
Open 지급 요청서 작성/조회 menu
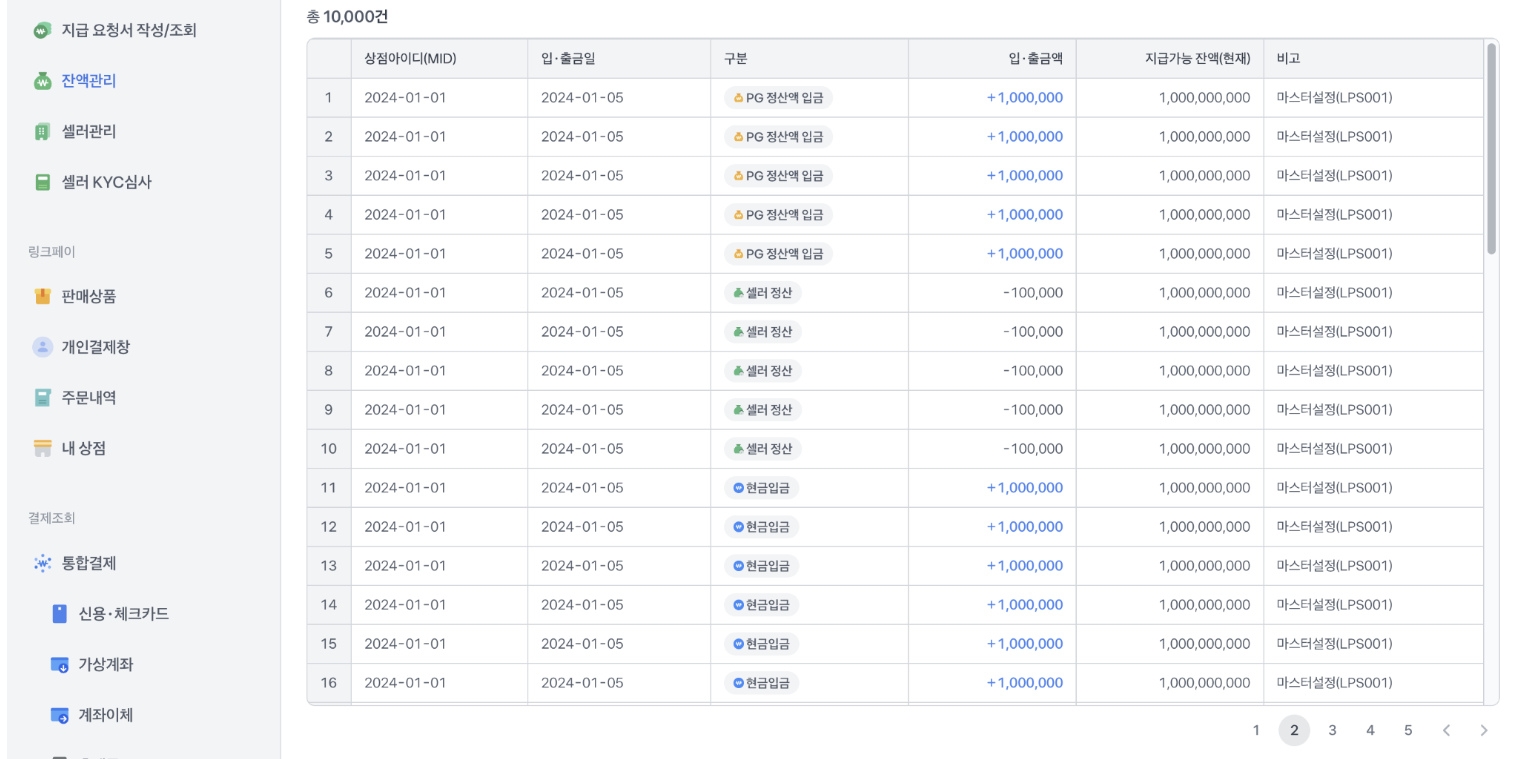click(x=129, y=30)
